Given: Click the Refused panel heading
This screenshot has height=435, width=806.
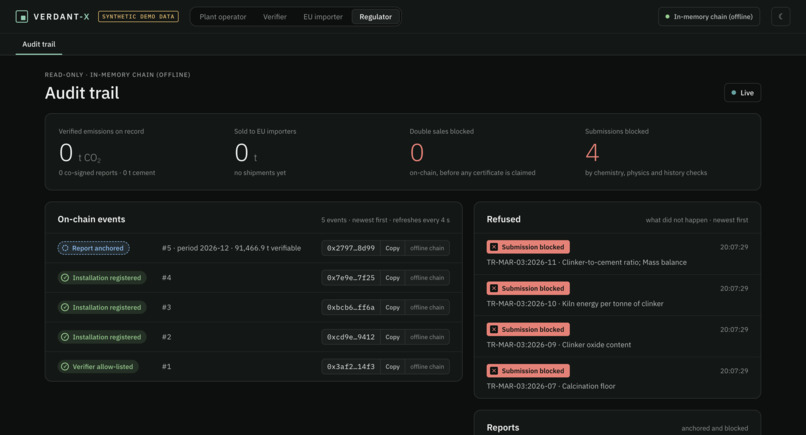Looking at the screenshot, I should point(503,219).
